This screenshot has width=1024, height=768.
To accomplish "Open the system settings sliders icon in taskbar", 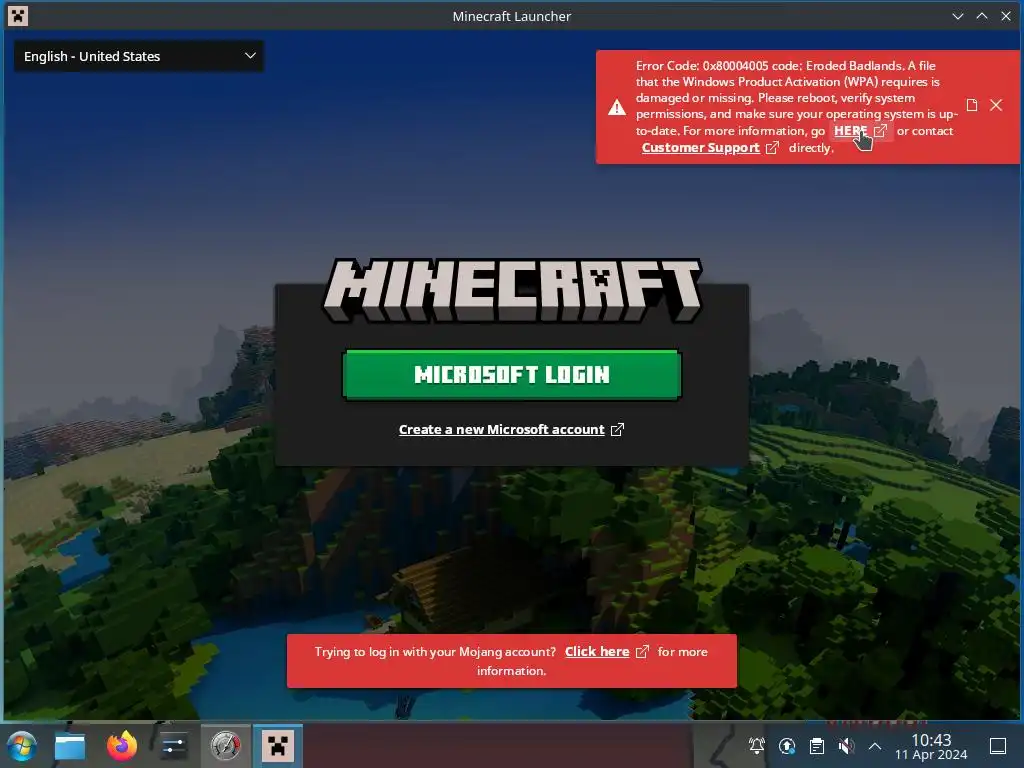I will click(174, 746).
